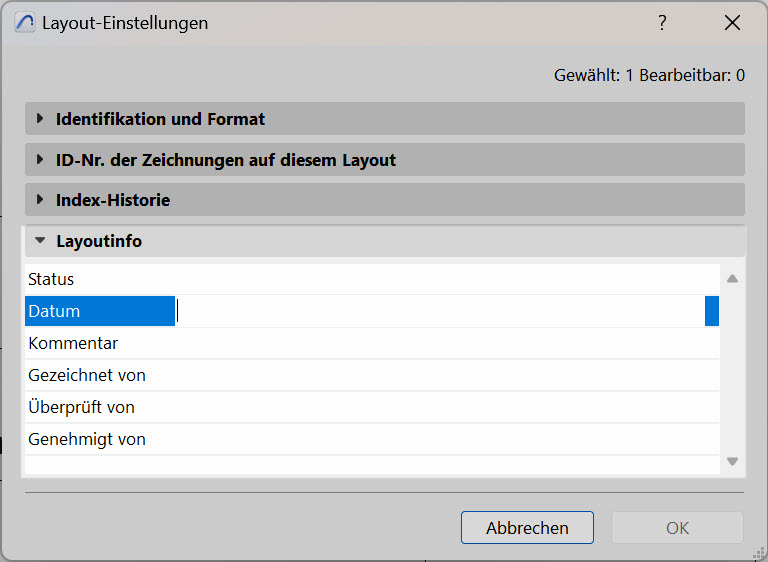Expand the Index-Historie section

pyautogui.click(x=384, y=200)
